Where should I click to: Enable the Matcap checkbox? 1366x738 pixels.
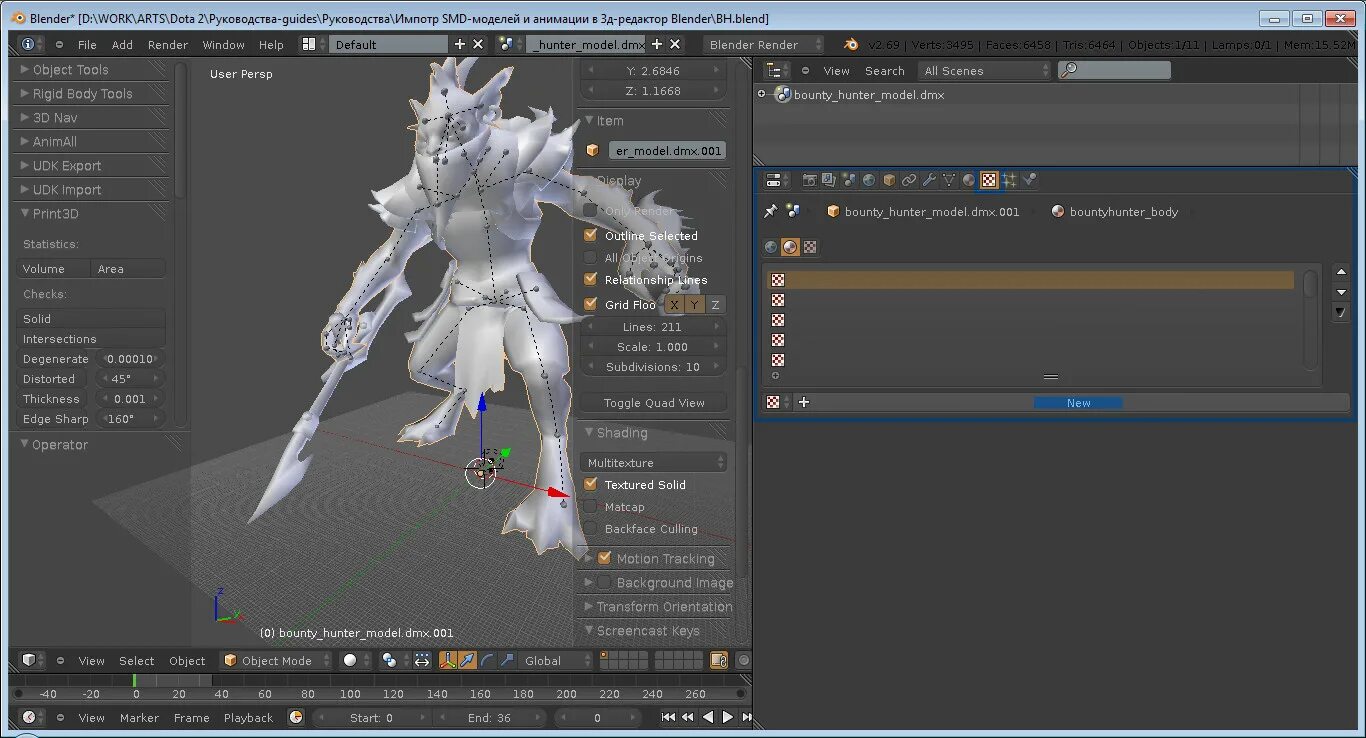click(x=590, y=507)
